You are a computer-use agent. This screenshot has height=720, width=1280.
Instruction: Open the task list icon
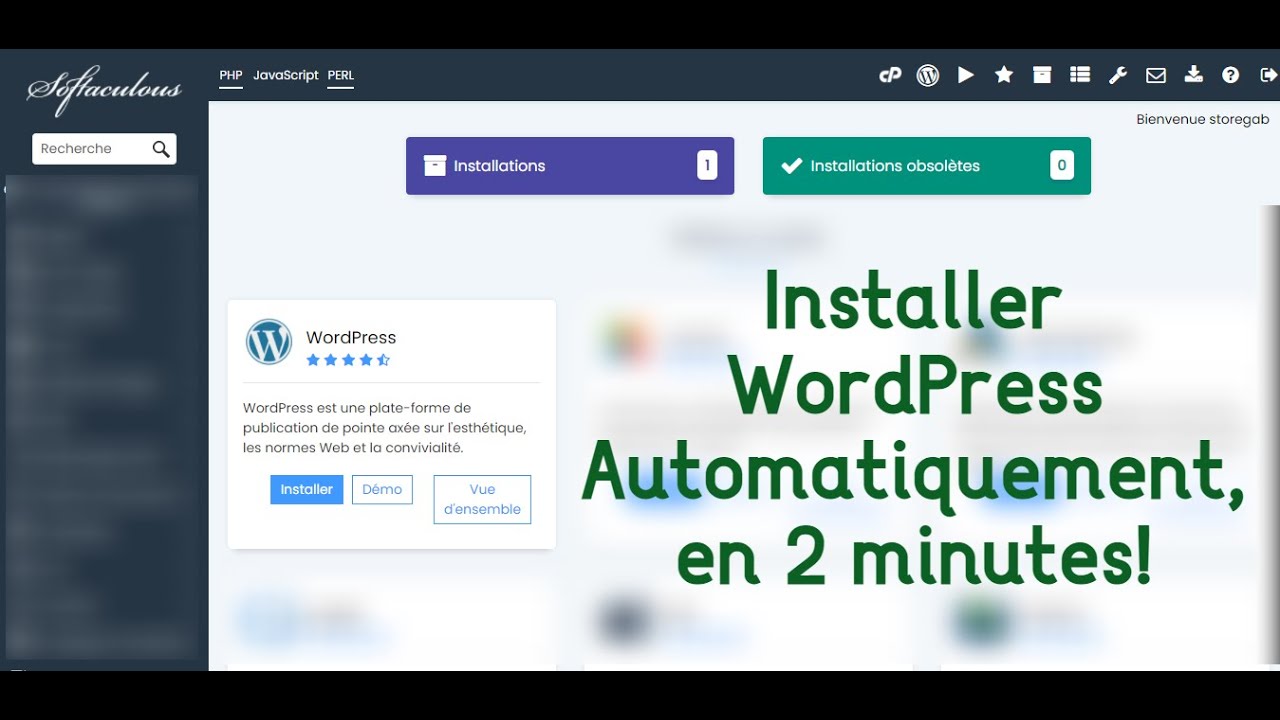pos(1080,75)
